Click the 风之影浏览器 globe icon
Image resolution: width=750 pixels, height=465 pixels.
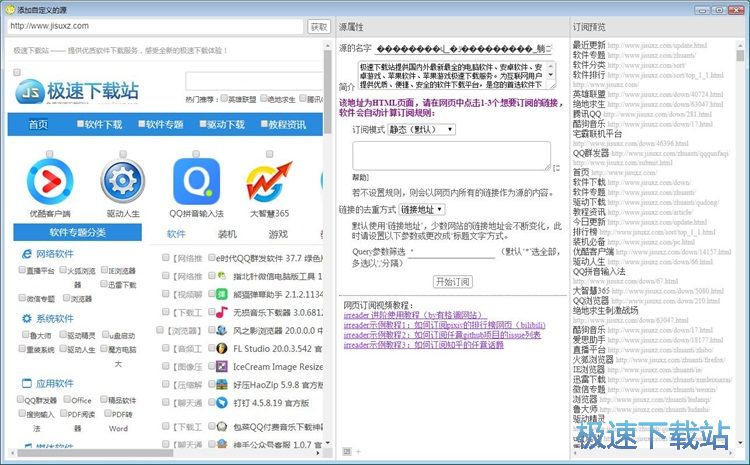tap(221, 330)
